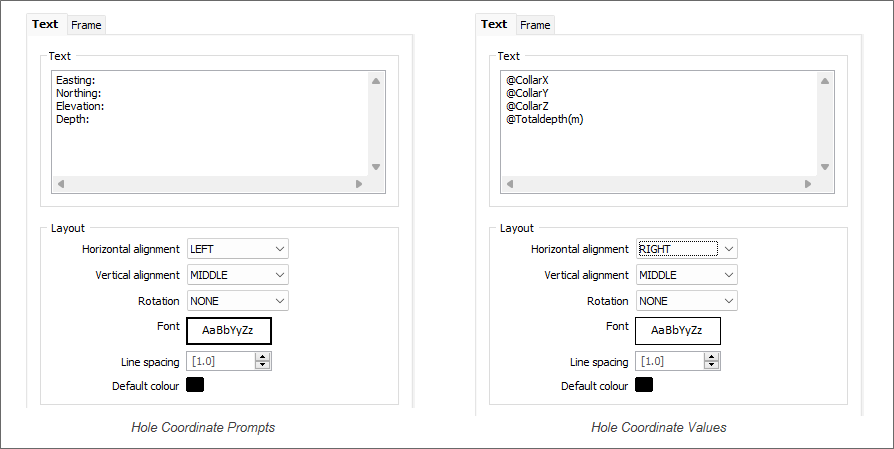Pick Default colour swatch in Prompts panel
Screen dimensions: 894x449
tap(195, 385)
